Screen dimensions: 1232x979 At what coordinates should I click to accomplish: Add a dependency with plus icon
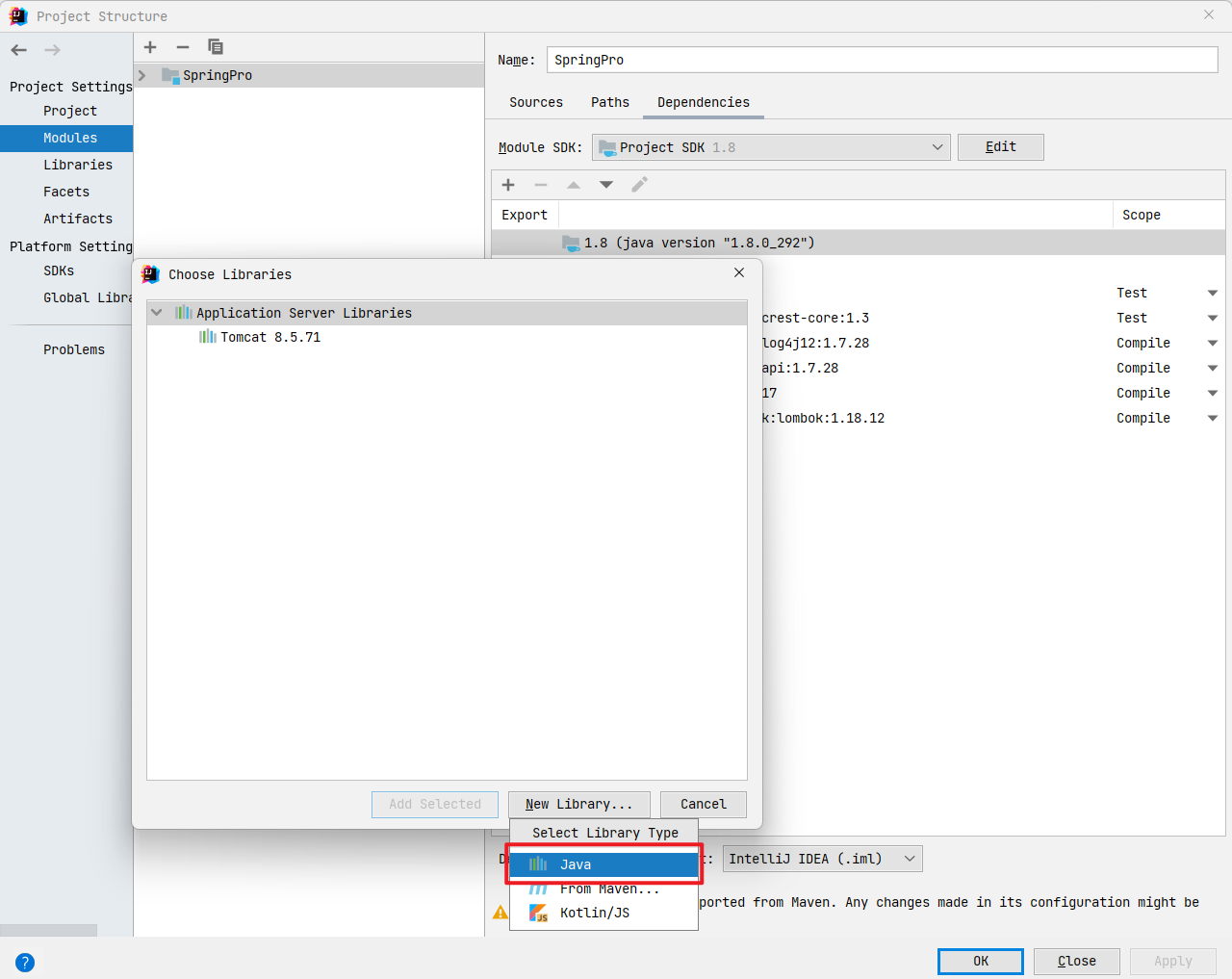click(508, 185)
